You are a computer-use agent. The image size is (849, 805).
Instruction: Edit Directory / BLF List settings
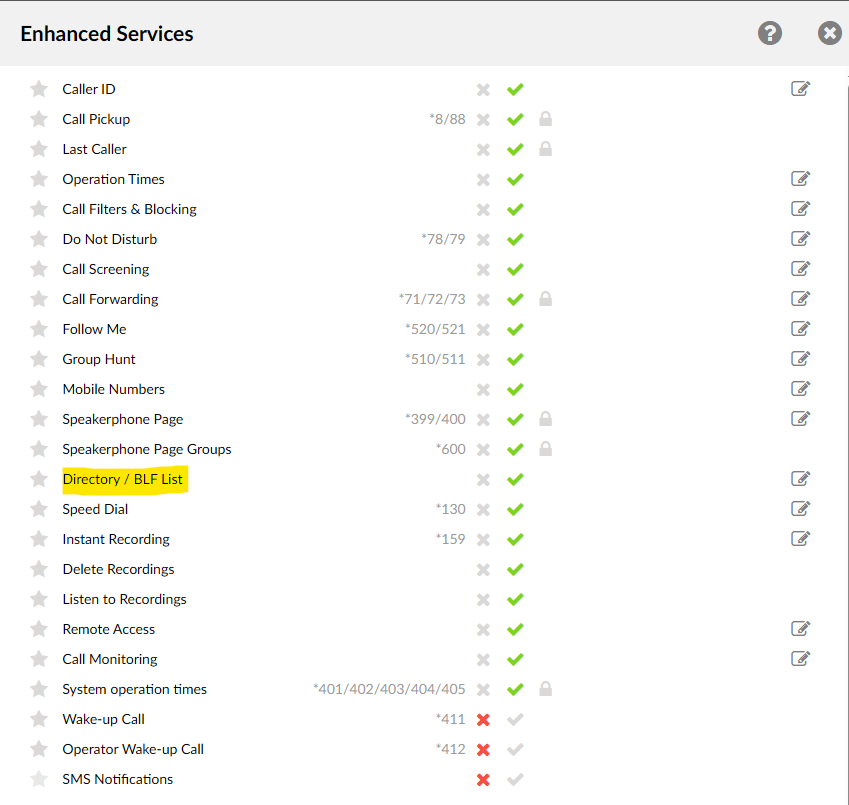pyautogui.click(x=800, y=479)
